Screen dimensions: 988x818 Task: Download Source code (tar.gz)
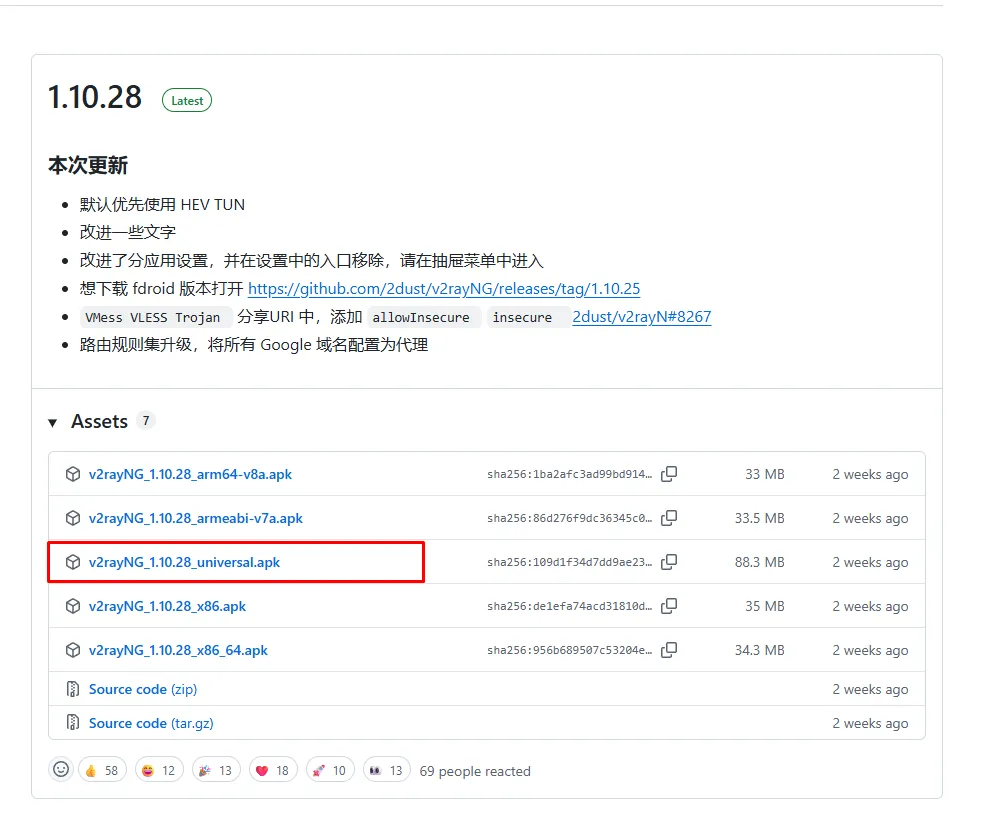coord(150,723)
